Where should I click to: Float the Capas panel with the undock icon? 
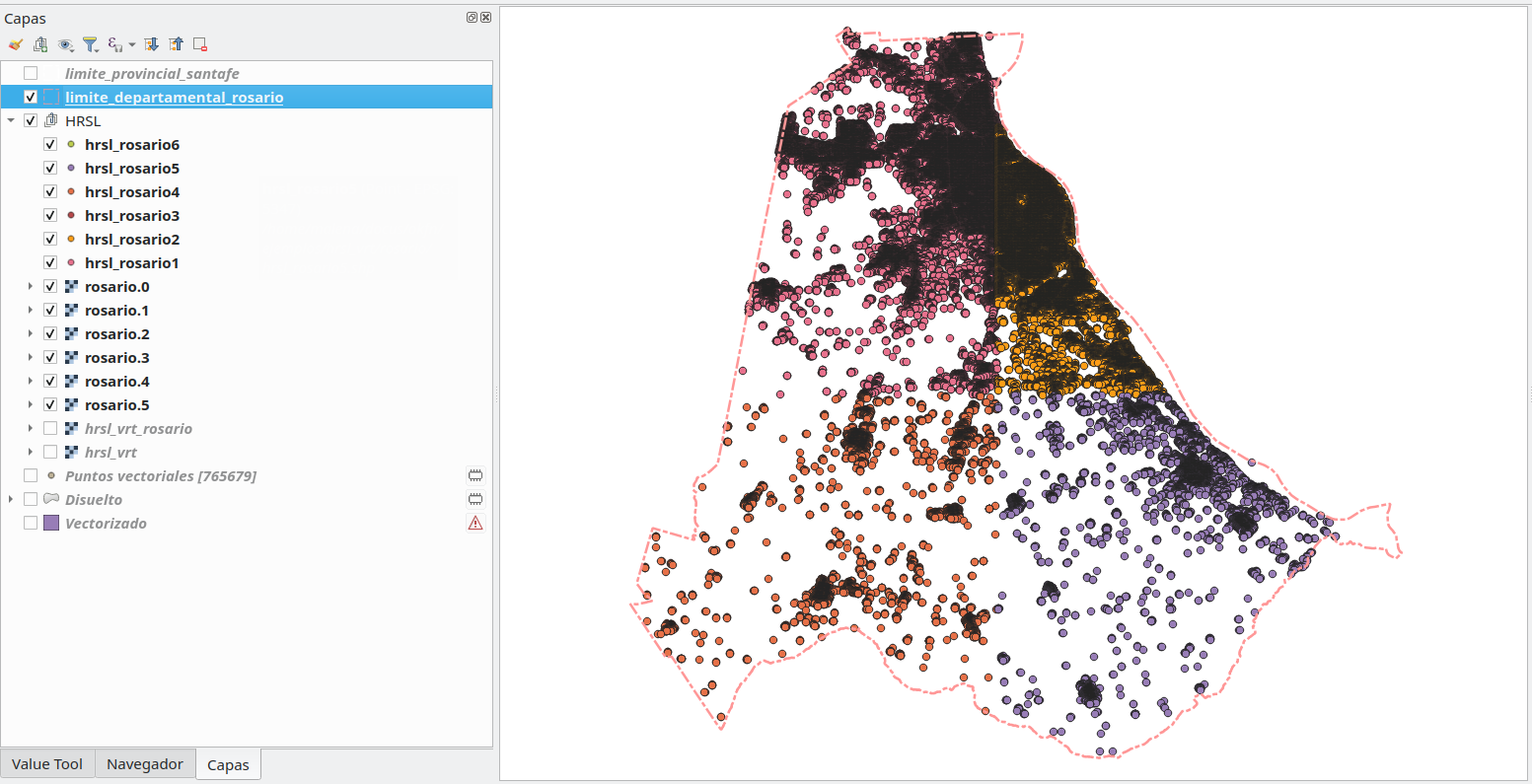click(472, 18)
